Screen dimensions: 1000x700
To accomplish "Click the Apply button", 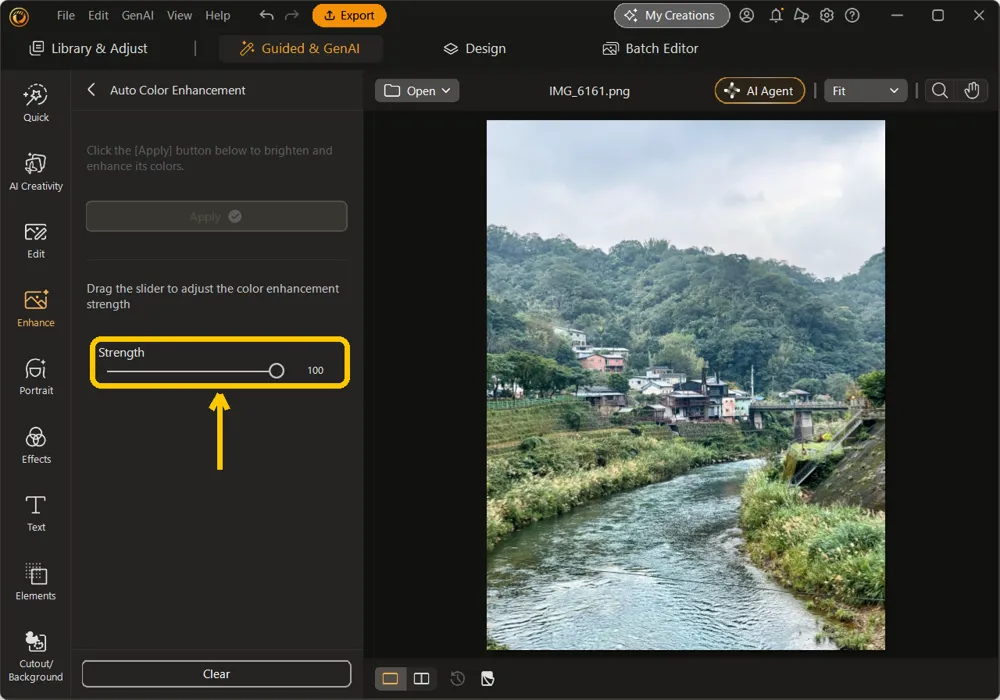I will coord(216,216).
